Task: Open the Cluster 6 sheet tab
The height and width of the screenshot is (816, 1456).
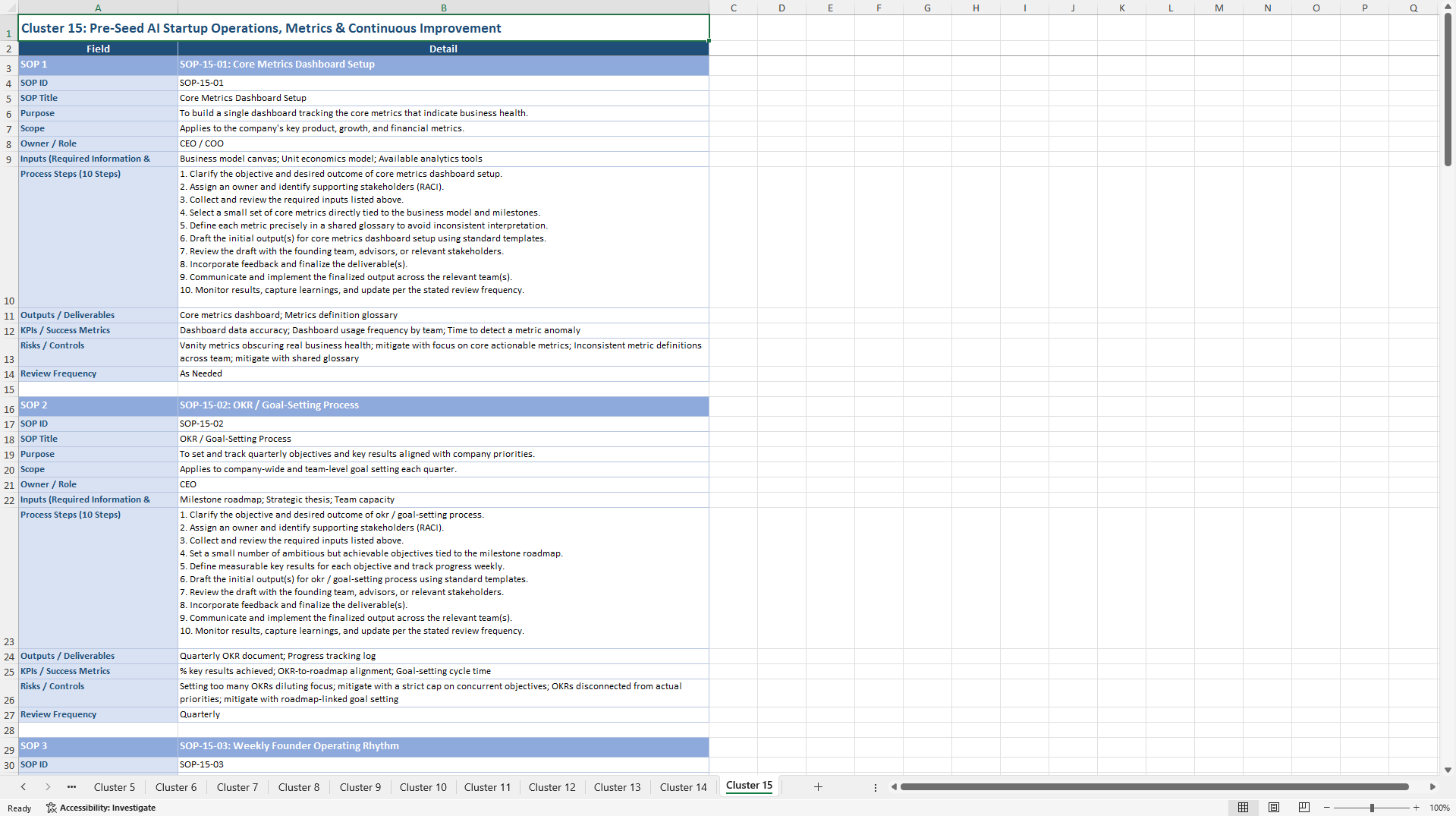Action: click(x=176, y=787)
